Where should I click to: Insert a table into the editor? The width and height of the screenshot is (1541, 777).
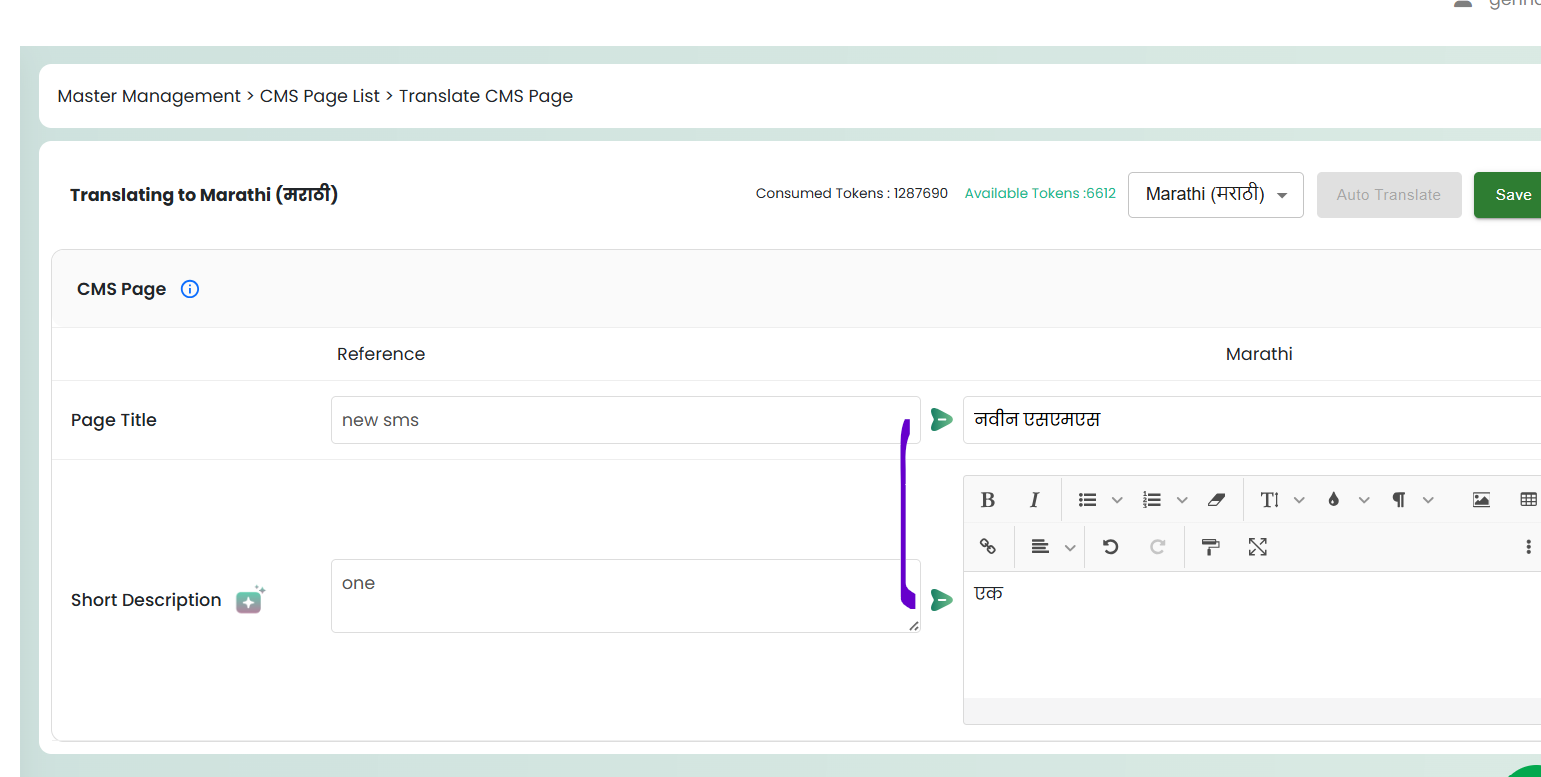click(1528, 500)
